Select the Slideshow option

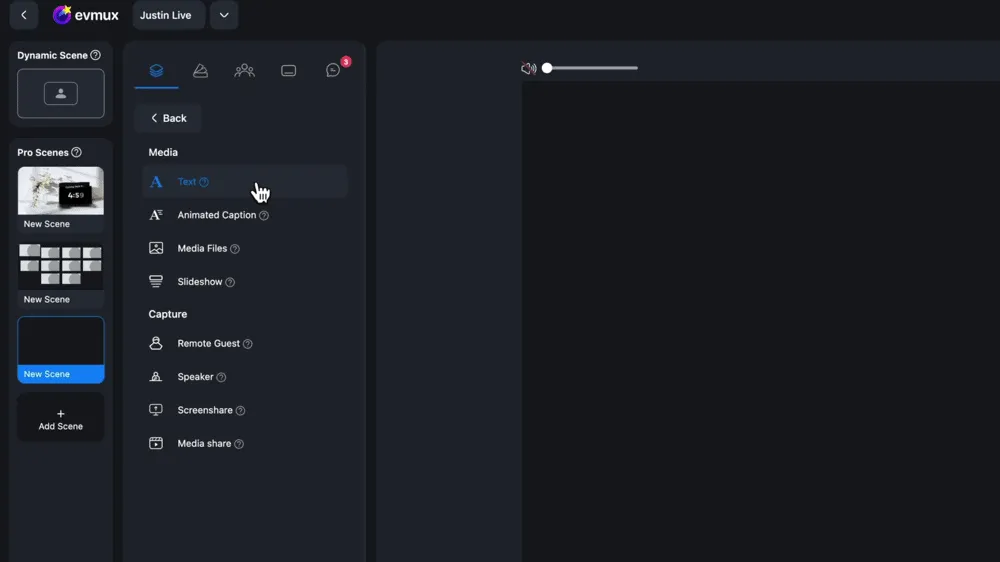pyautogui.click(x=199, y=282)
